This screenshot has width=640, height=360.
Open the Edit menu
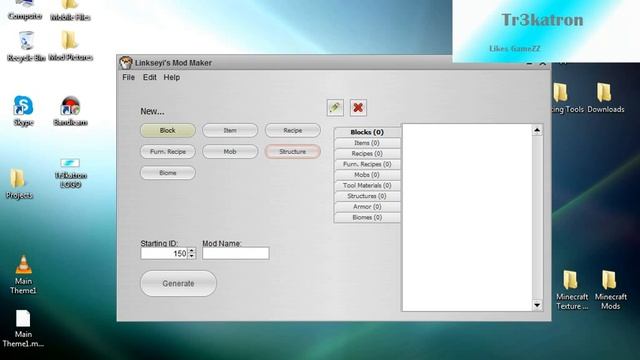click(149, 77)
